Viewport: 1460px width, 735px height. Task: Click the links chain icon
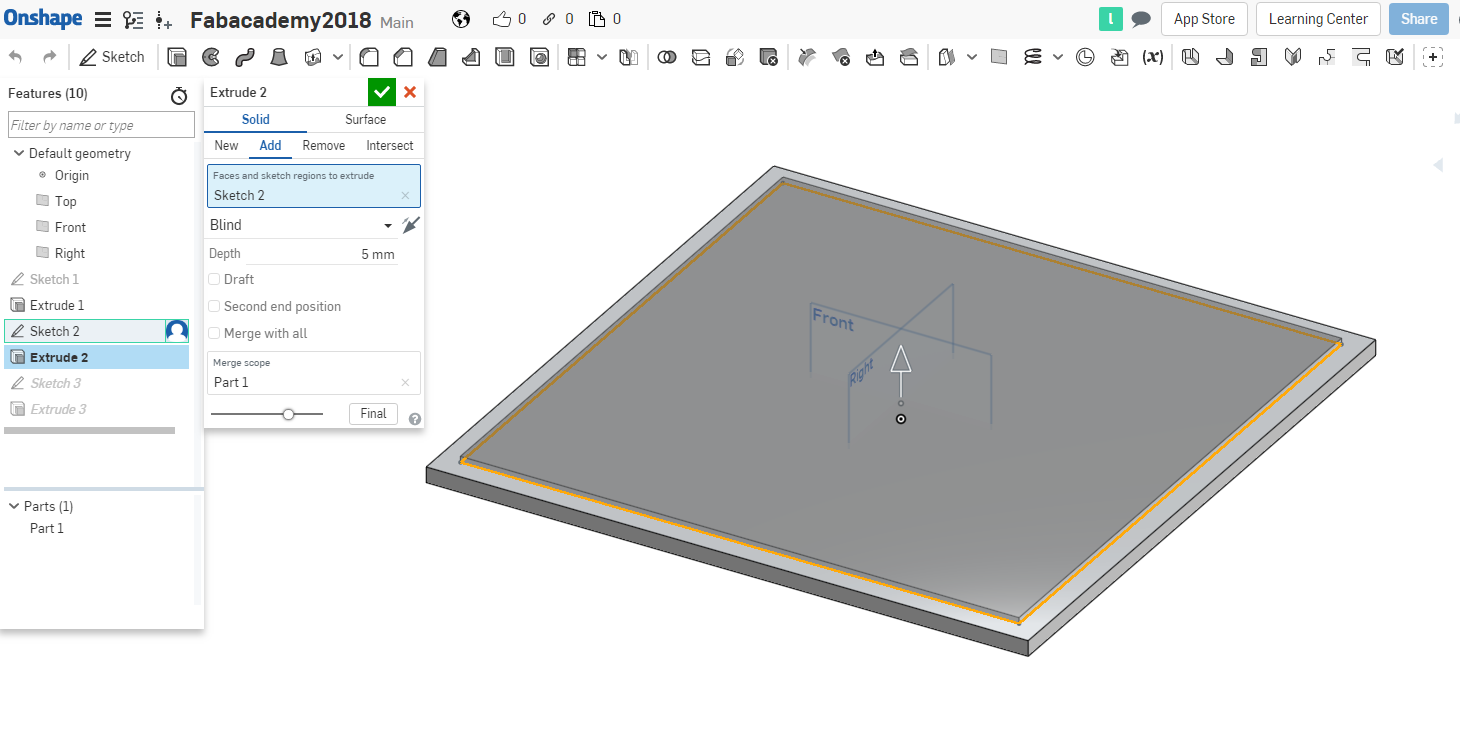(x=550, y=19)
